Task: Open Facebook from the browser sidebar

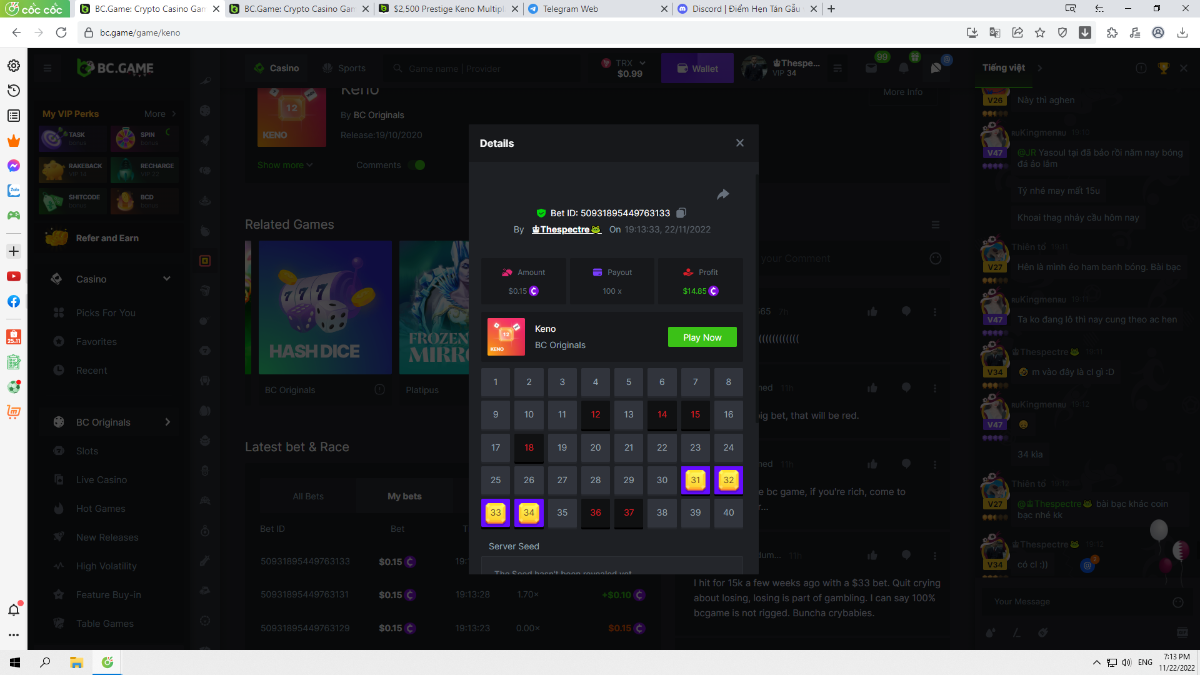Action: tap(14, 301)
